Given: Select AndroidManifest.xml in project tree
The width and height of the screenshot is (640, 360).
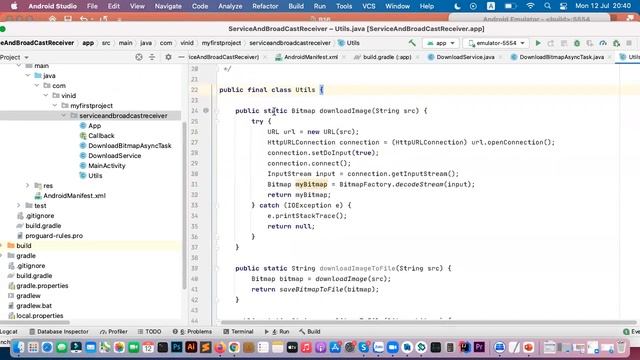Looking at the screenshot, I should tap(70, 196).
